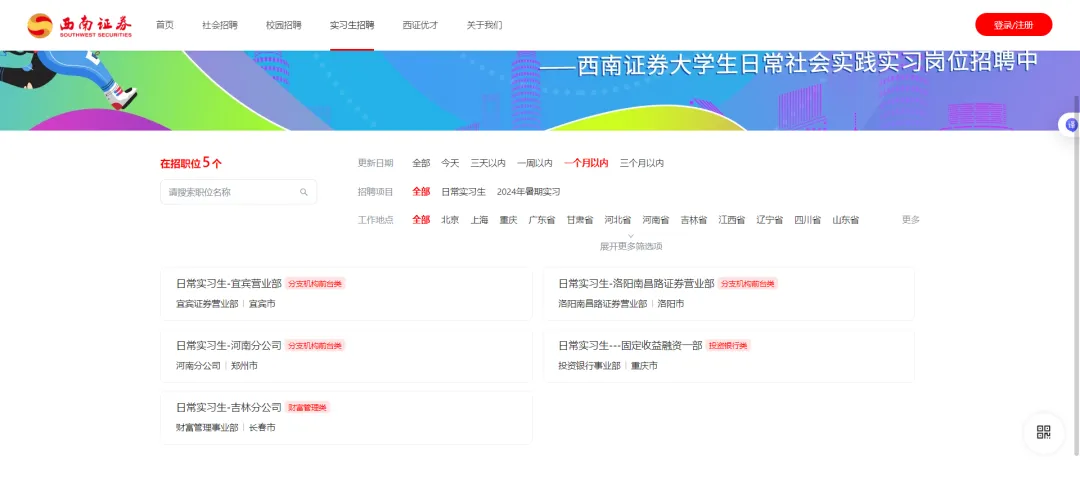Open the 校园招聘 nav item
Viewport: 1080px width, 501px height.
(284, 25)
